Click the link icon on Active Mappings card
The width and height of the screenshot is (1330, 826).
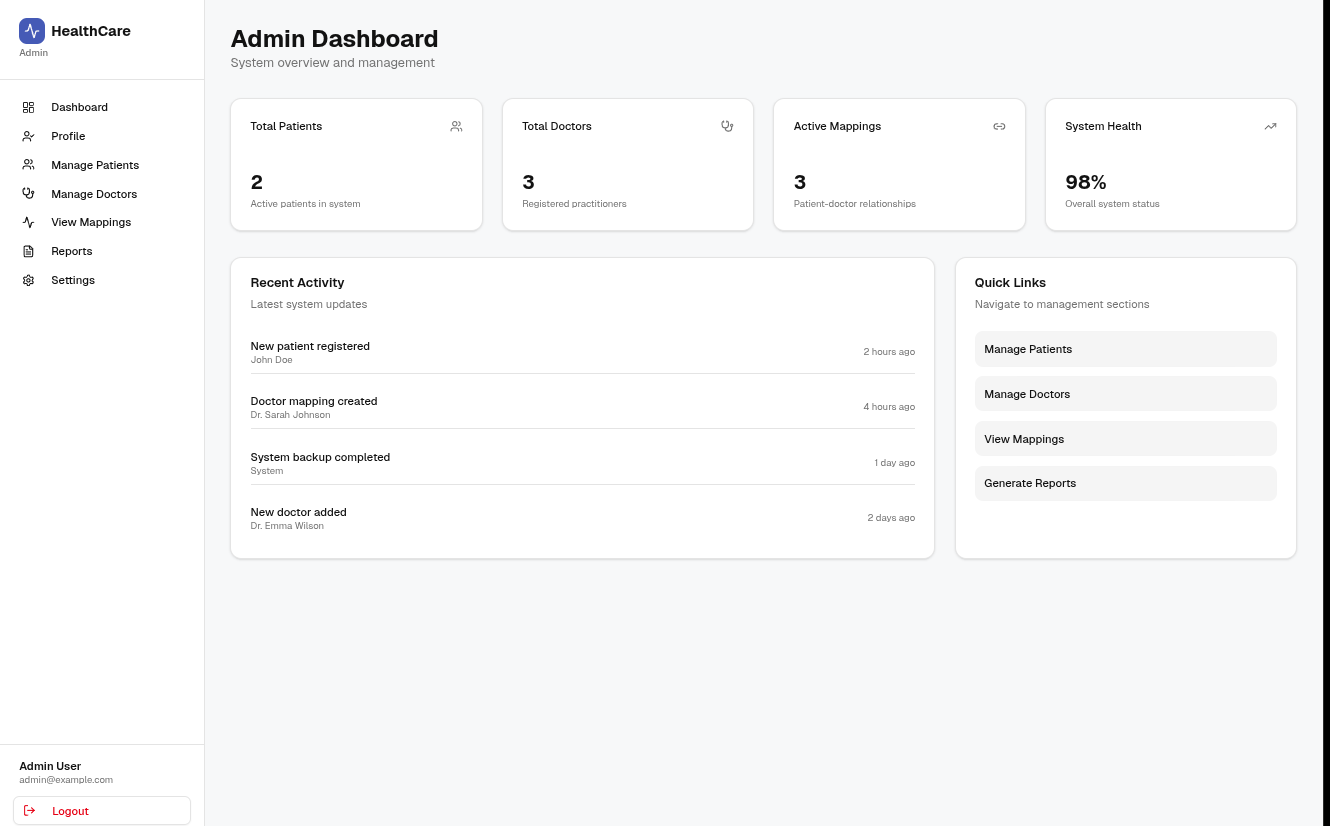[x=999, y=126]
